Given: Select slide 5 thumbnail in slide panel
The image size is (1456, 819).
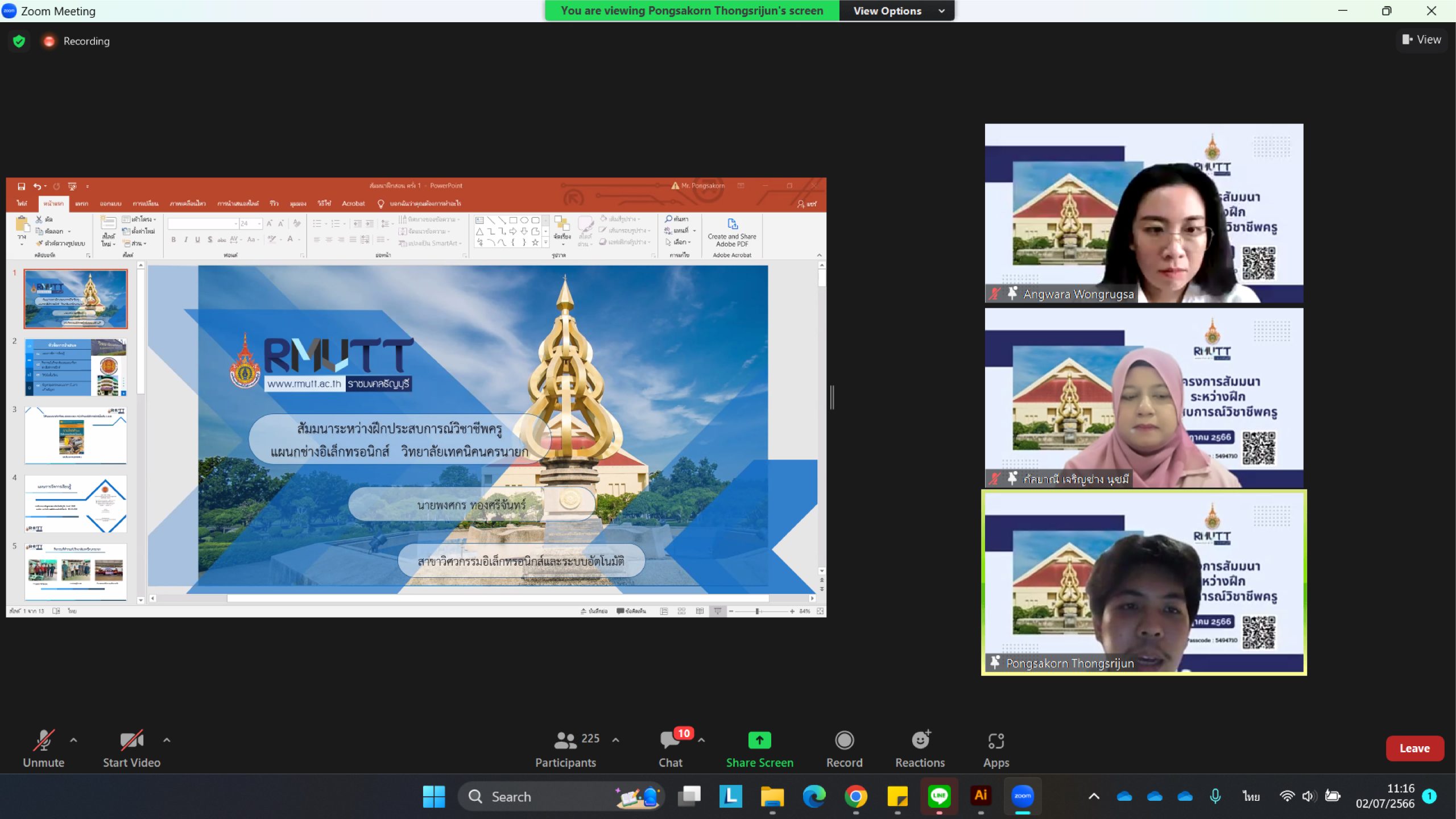Looking at the screenshot, I should [76, 572].
